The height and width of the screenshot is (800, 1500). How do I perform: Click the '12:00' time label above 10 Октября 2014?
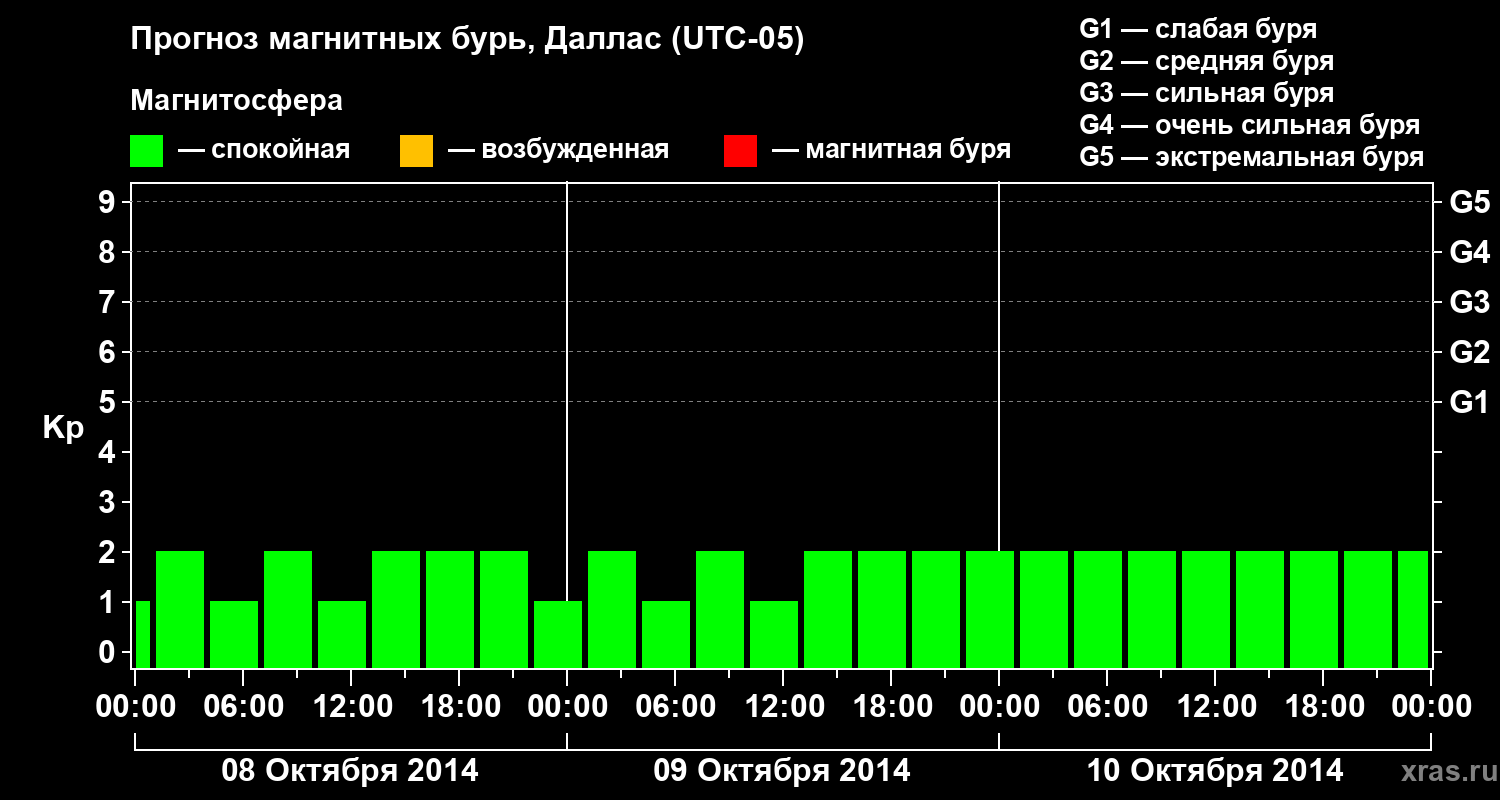point(1215,707)
